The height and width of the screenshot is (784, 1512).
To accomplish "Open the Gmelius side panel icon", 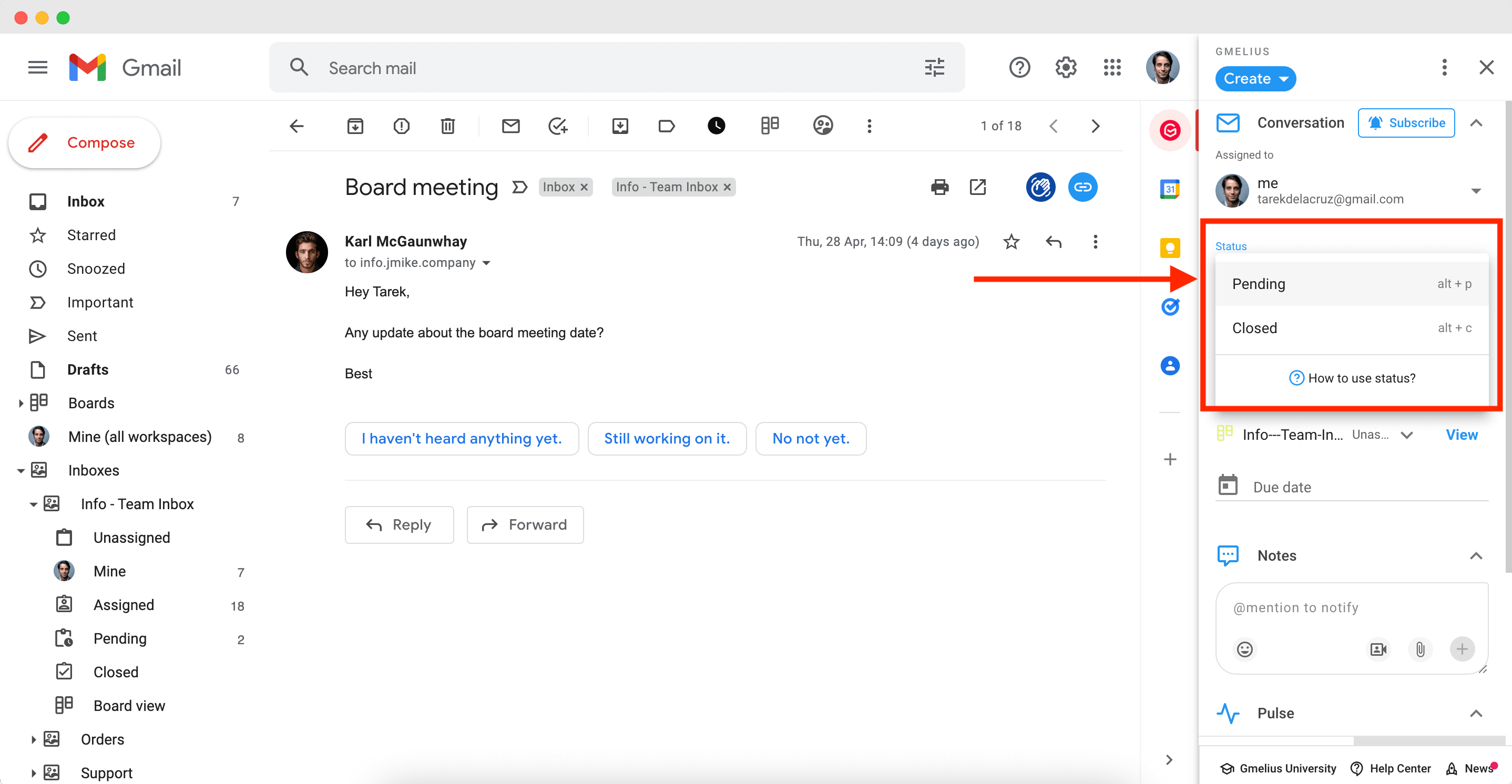I will coord(1170,130).
